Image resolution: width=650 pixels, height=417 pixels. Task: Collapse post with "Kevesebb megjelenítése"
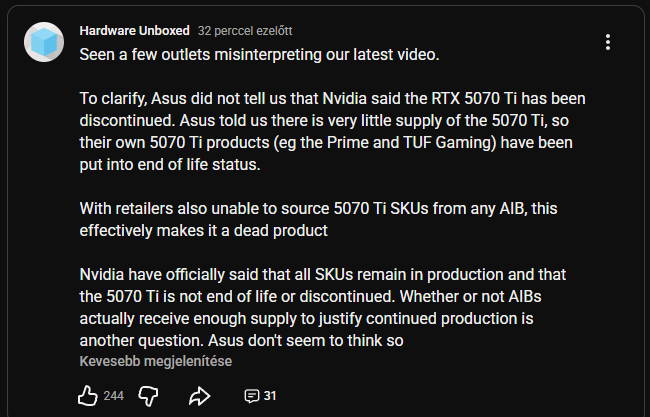tap(156, 362)
